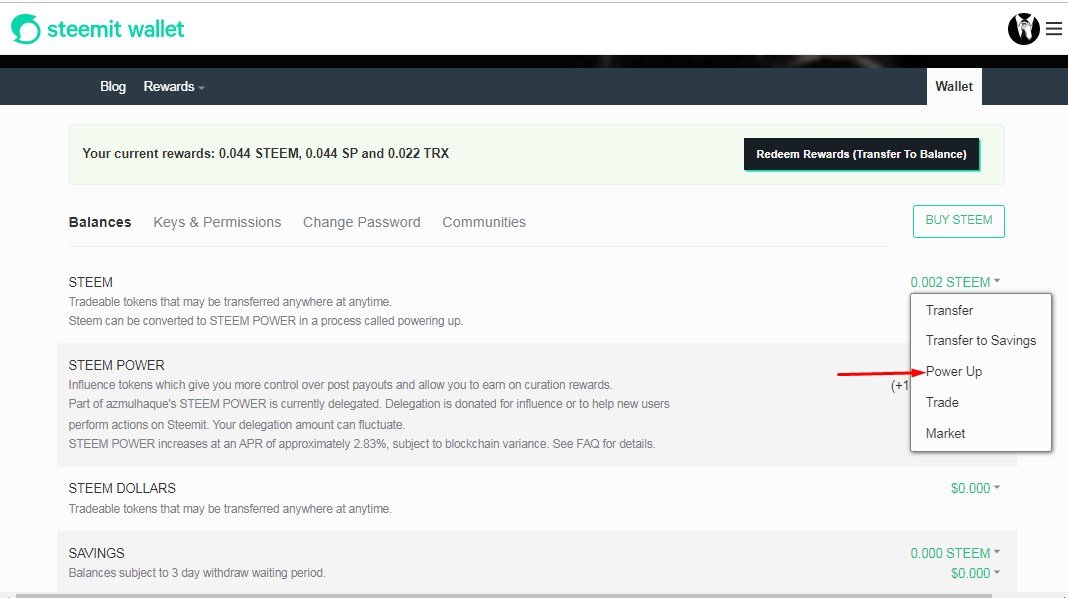Viewport: 1068px width, 598px height.
Task: Expand the $0.000 savings dollars dropdown
Action: 975,573
